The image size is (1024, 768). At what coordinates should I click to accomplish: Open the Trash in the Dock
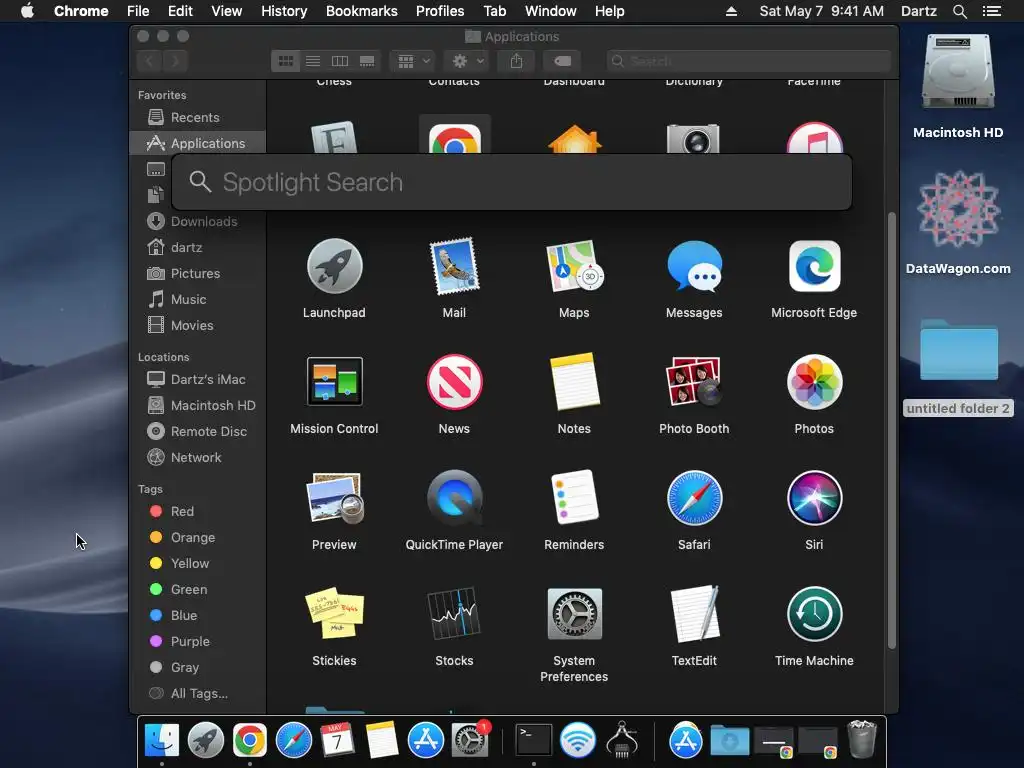tap(861, 739)
